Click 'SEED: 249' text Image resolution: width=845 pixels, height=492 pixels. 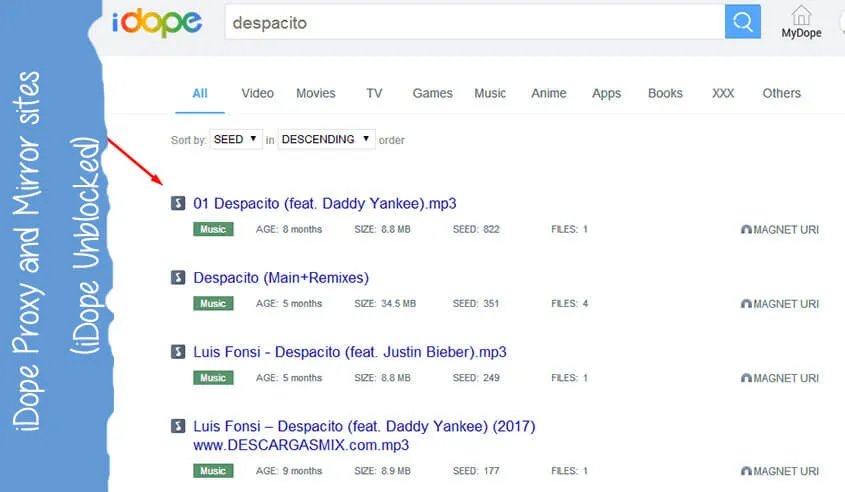point(476,378)
